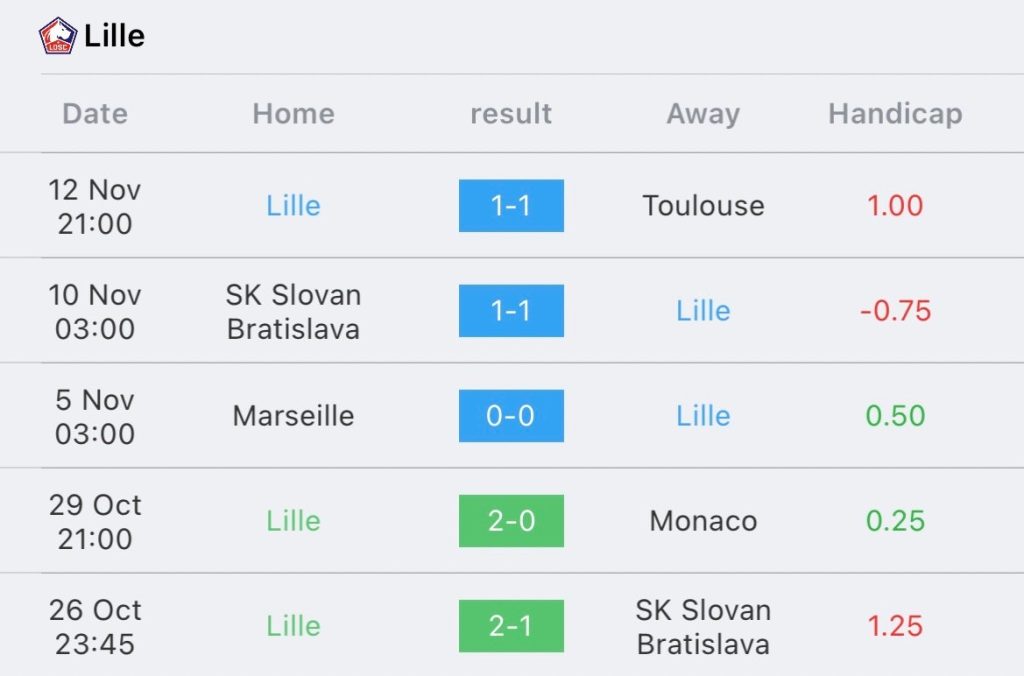Open Marseille team link
Screen dimensions: 1024x676
tap(293, 416)
